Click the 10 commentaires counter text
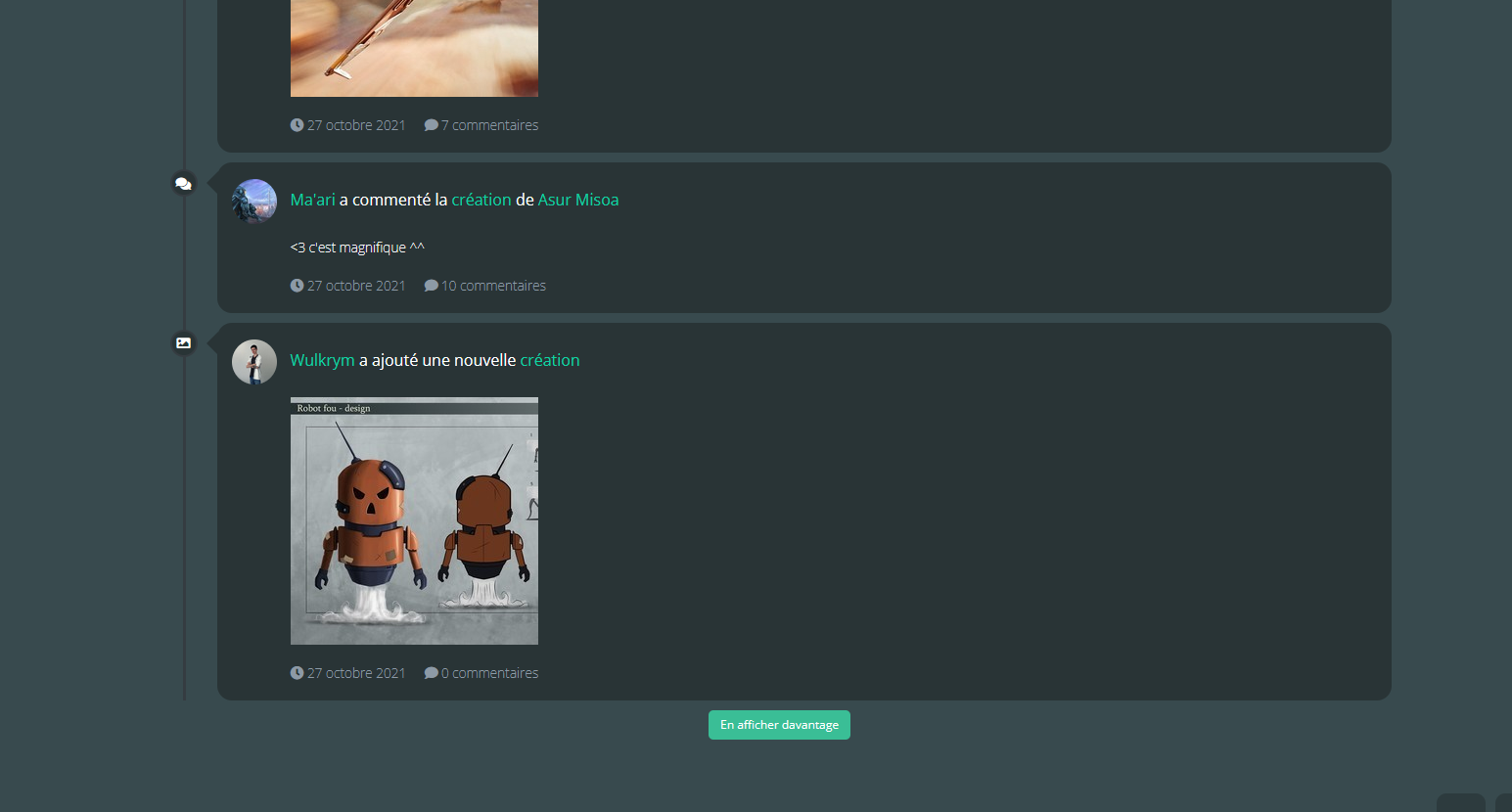 493,285
